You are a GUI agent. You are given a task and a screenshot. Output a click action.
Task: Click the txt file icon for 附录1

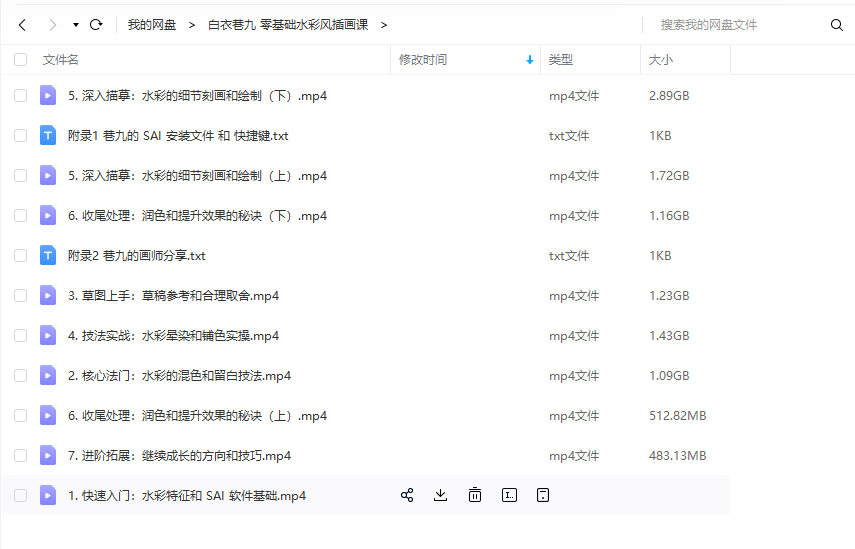coord(48,135)
